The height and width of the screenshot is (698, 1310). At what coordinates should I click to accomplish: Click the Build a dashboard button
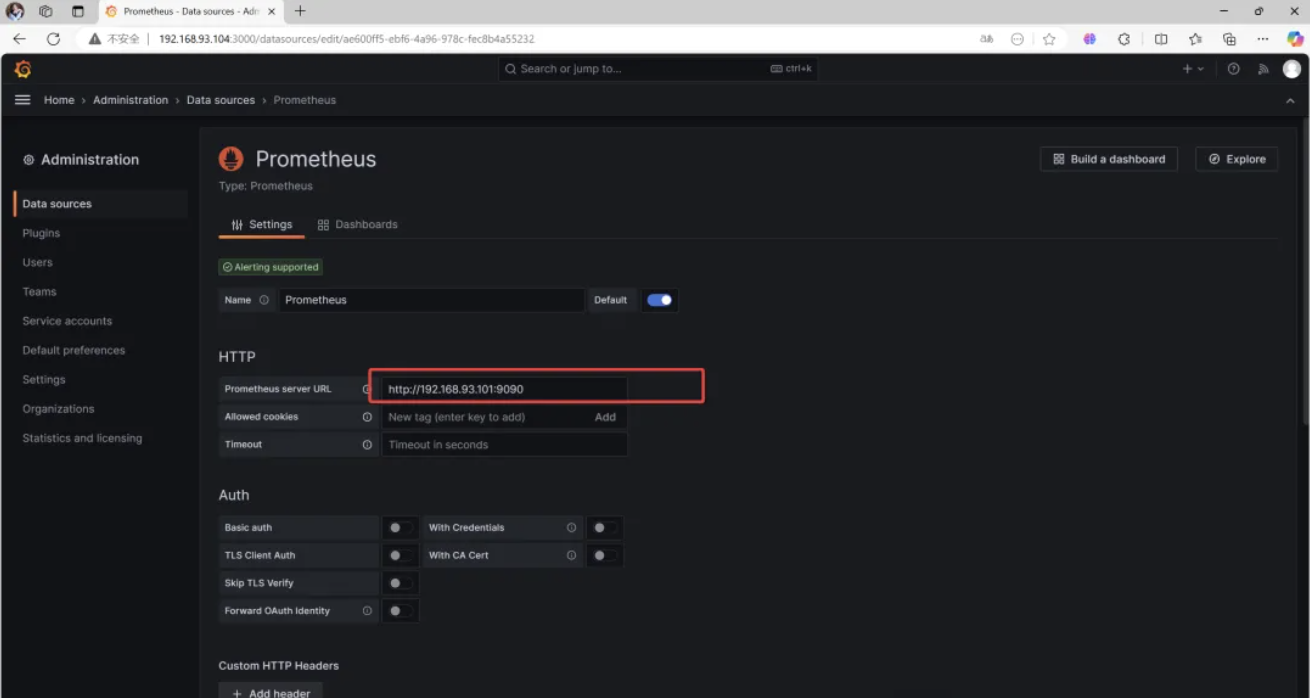point(1109,159)
